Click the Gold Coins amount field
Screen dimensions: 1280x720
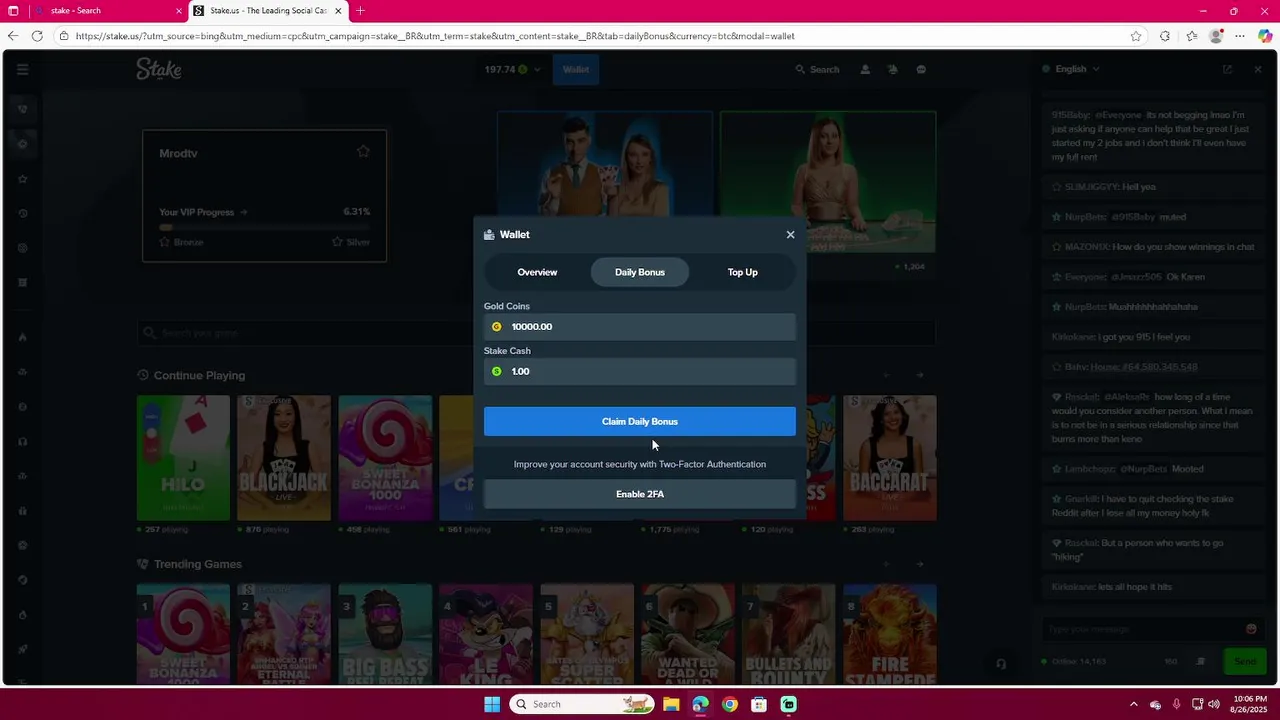640,326
